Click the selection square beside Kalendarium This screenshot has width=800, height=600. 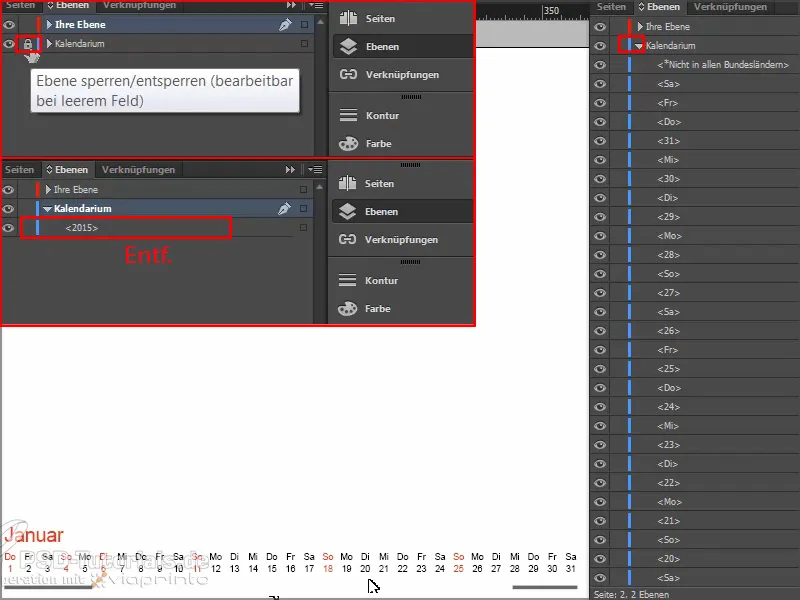307,43
